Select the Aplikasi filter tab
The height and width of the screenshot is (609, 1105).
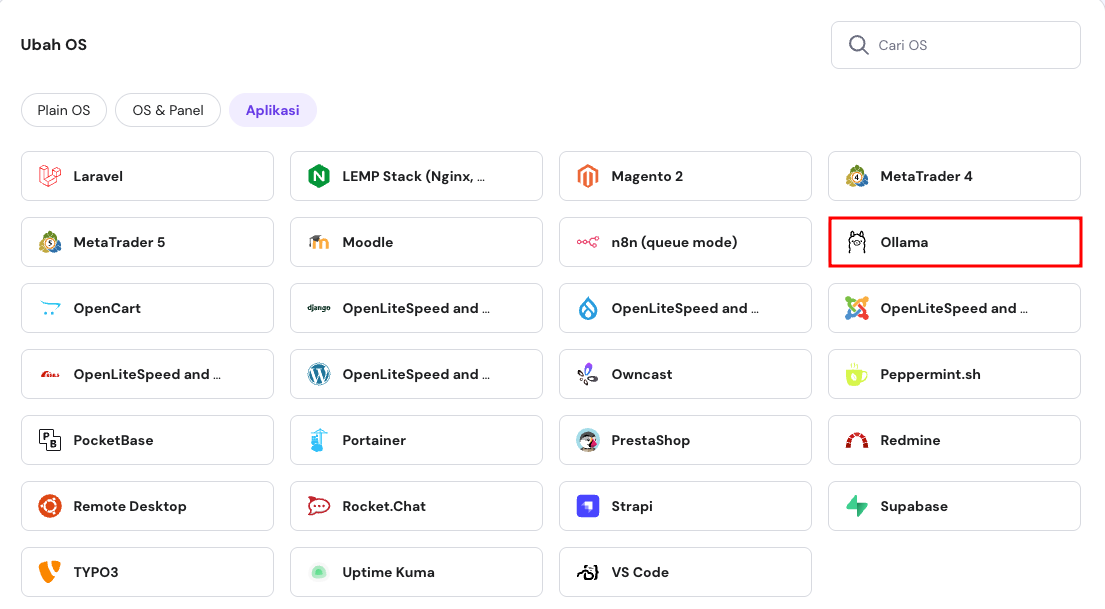272,110
